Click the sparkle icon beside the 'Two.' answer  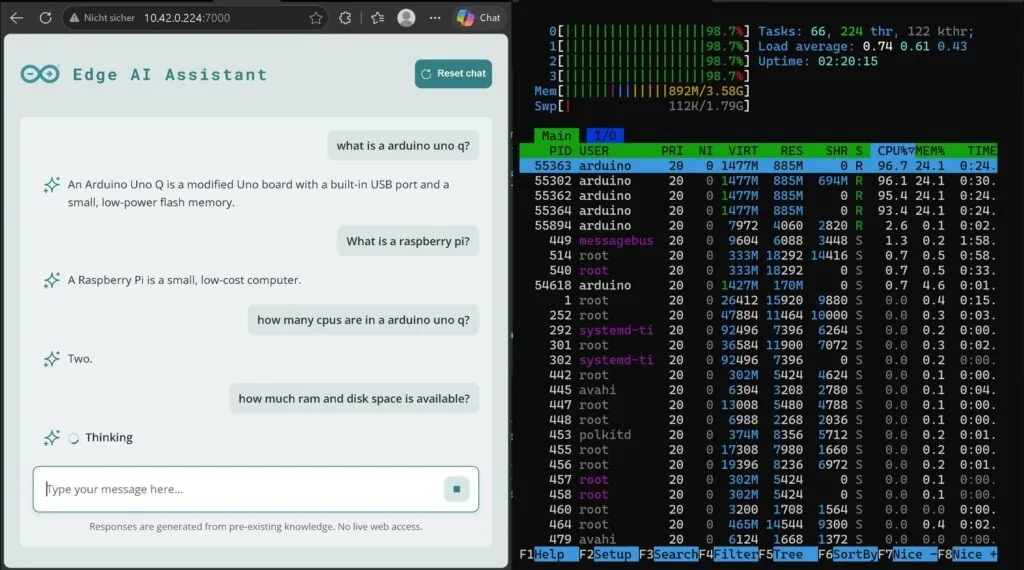(x=52, y=359)
